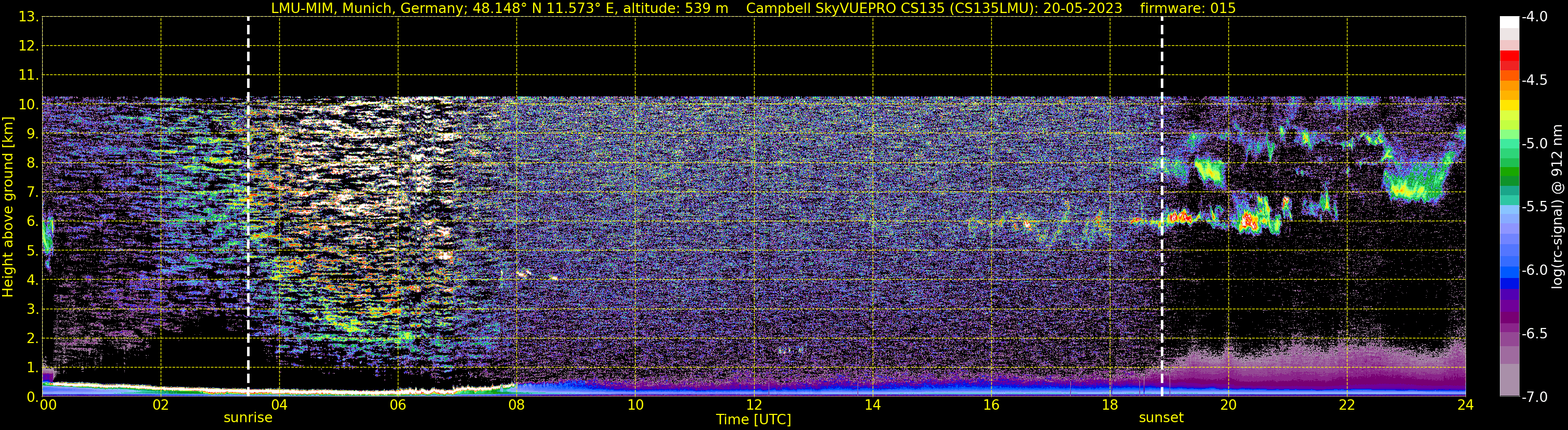The image size is (1568, 430).
Task: Click the 5. height tick label
Action: [x=33, y=250]
